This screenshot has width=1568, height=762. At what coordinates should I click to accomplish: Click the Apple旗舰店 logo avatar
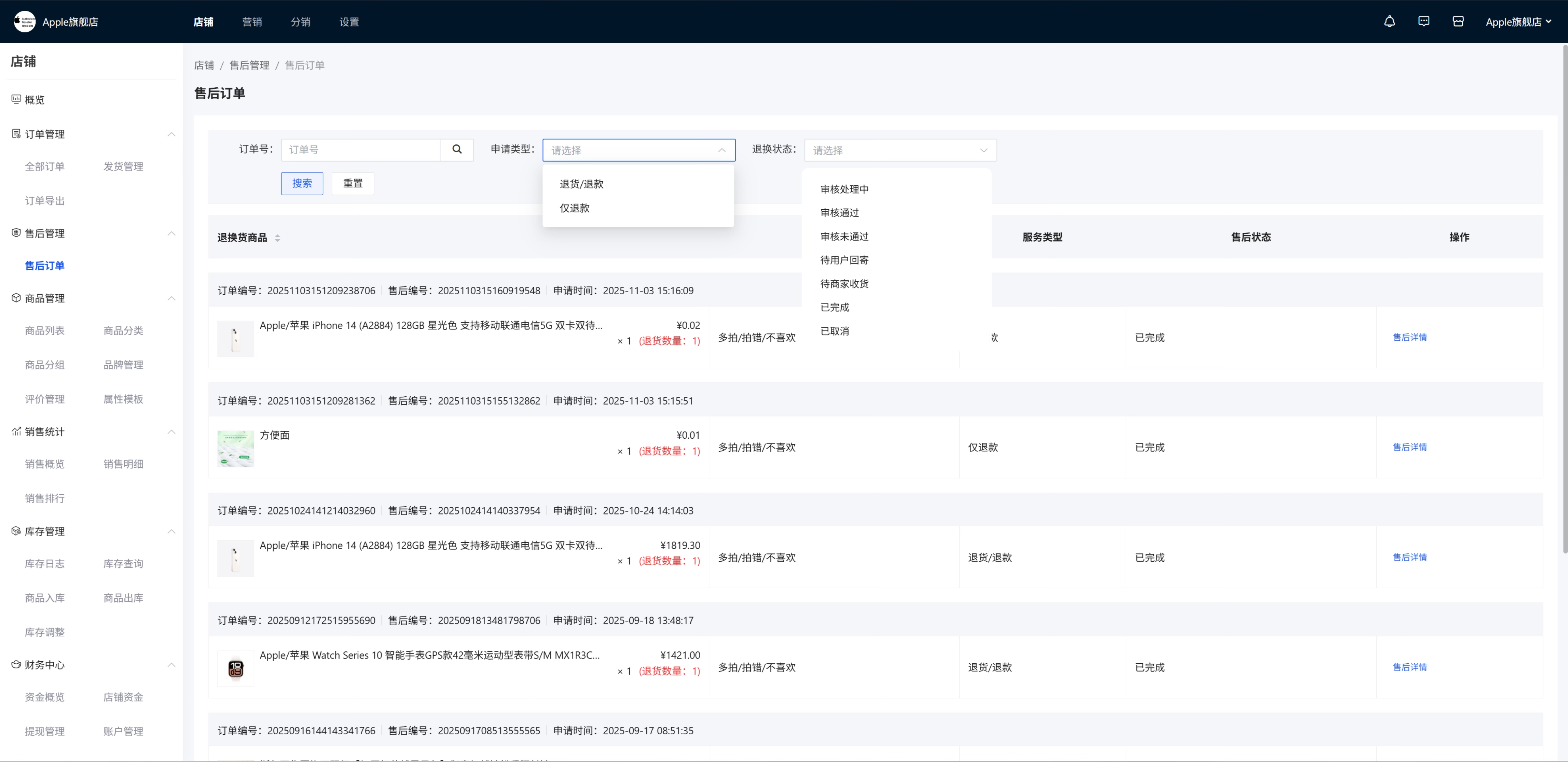[24, 22]
